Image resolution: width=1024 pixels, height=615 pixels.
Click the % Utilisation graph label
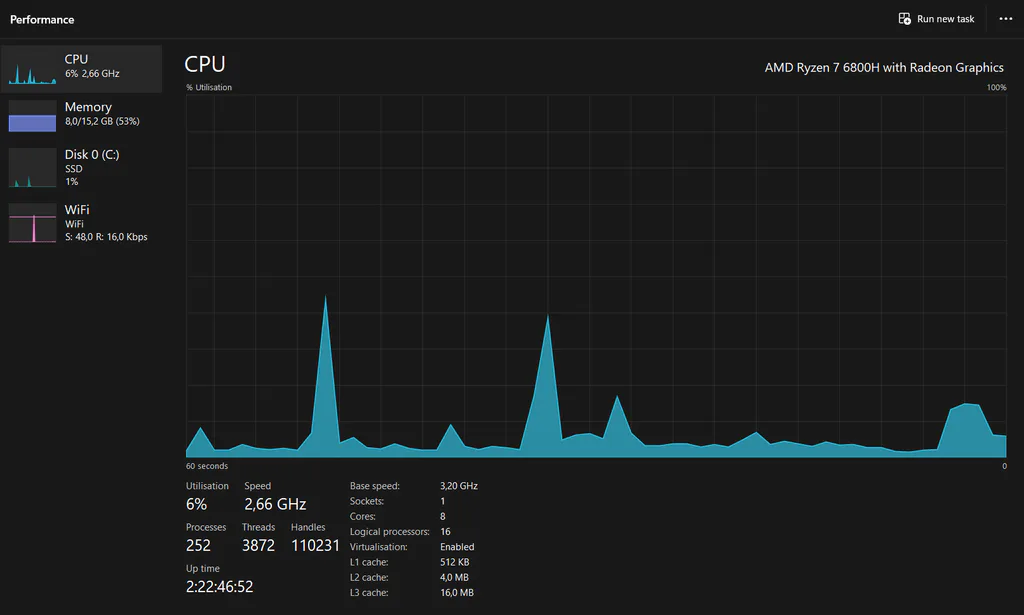click(x=209, y=87)
